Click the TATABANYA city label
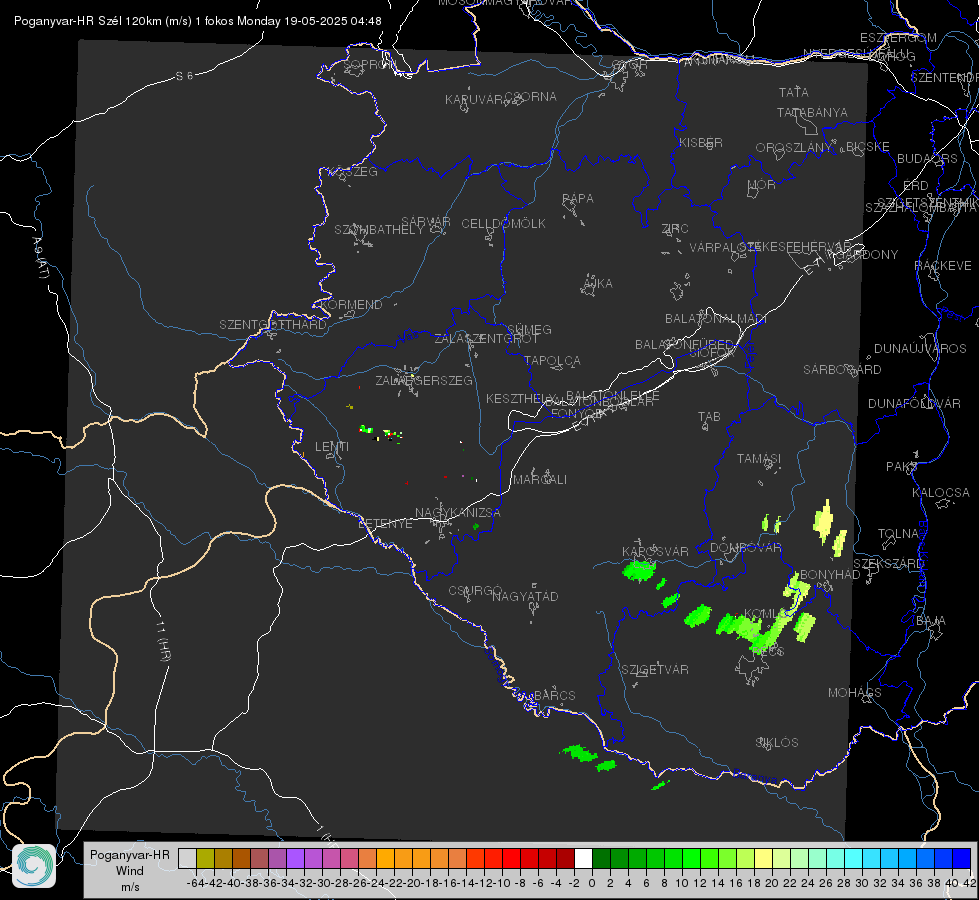This screenshot has height=900, width=979. click(812, 112)
